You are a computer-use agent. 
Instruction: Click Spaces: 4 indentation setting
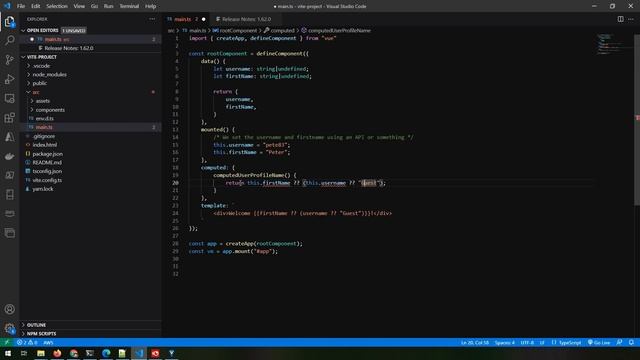505,342
